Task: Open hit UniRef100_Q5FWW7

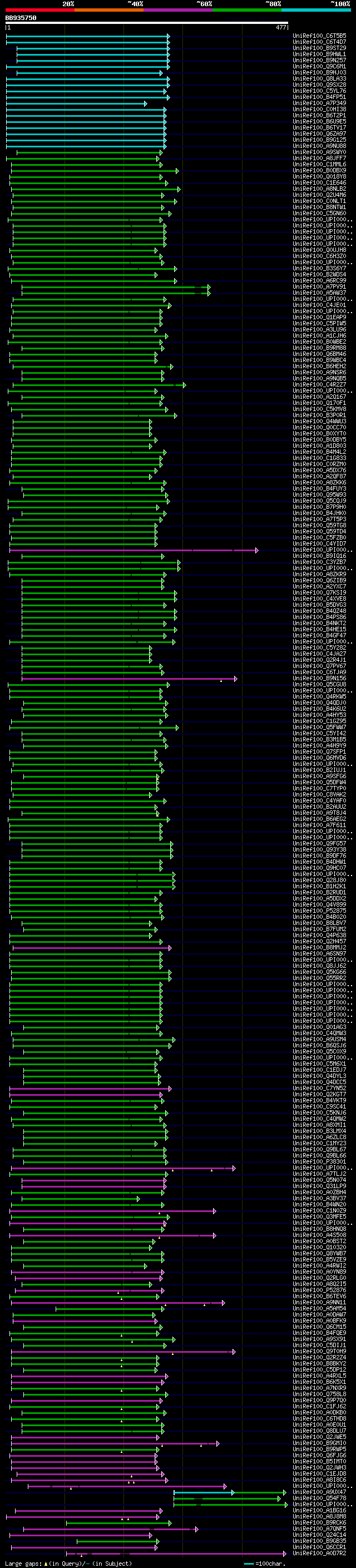Action: pyautogui.click(x=319, y=728)
